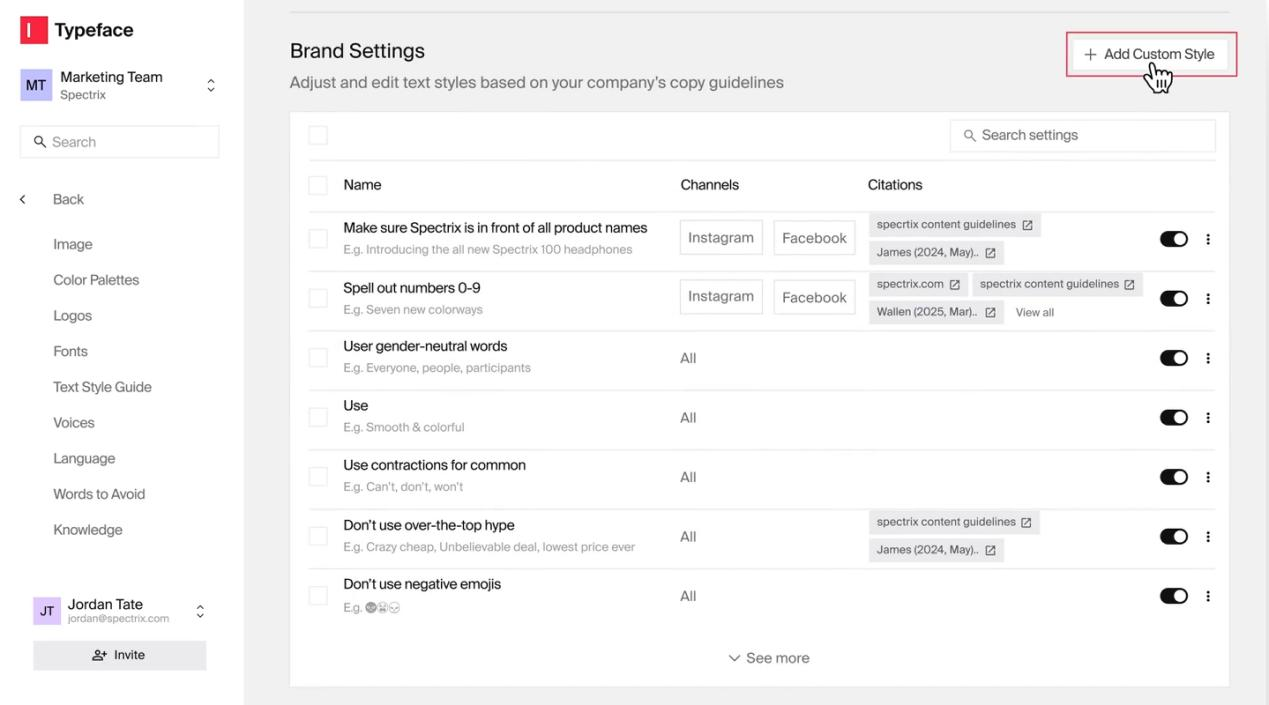Open kebab menu for Spell out numbers rule
The image size is (1269, 705).
(1208, 299)
